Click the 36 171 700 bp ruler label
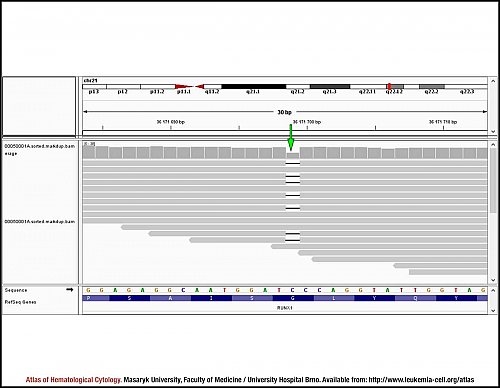This screenshot has height=388, width=500. pyautogui.click(x=307, y=122)
